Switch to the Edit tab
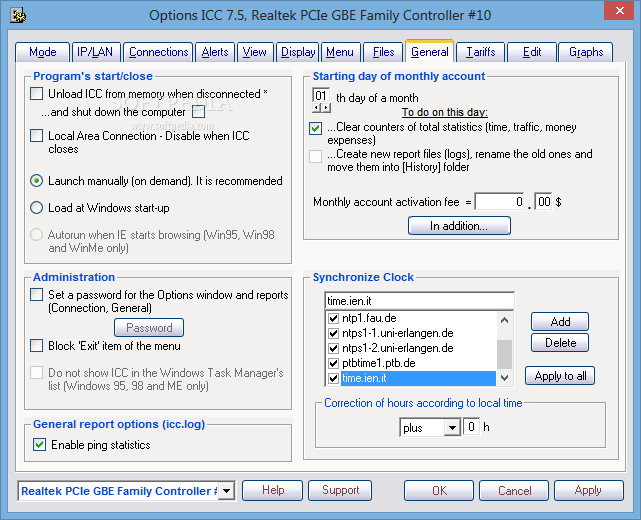This screenshot has width=641, height=520. [x=532, y=52]
